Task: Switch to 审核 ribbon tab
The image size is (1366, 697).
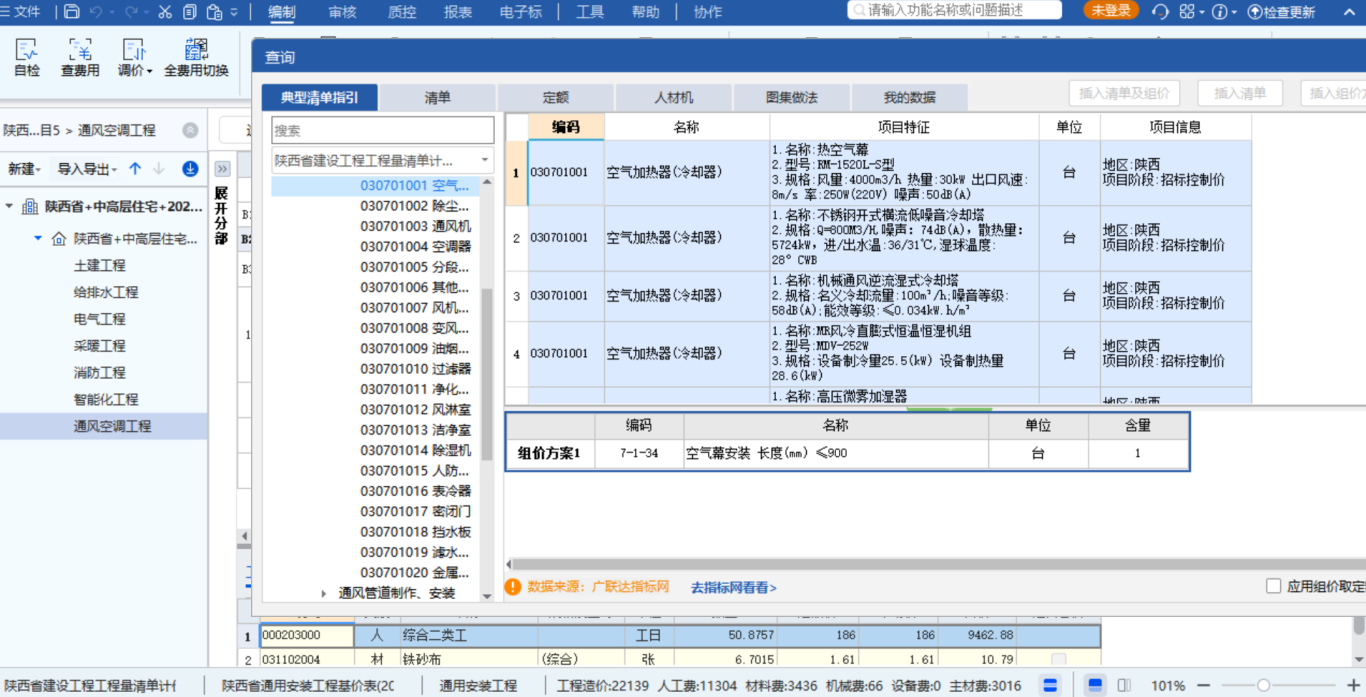Action: coord(342,12)
